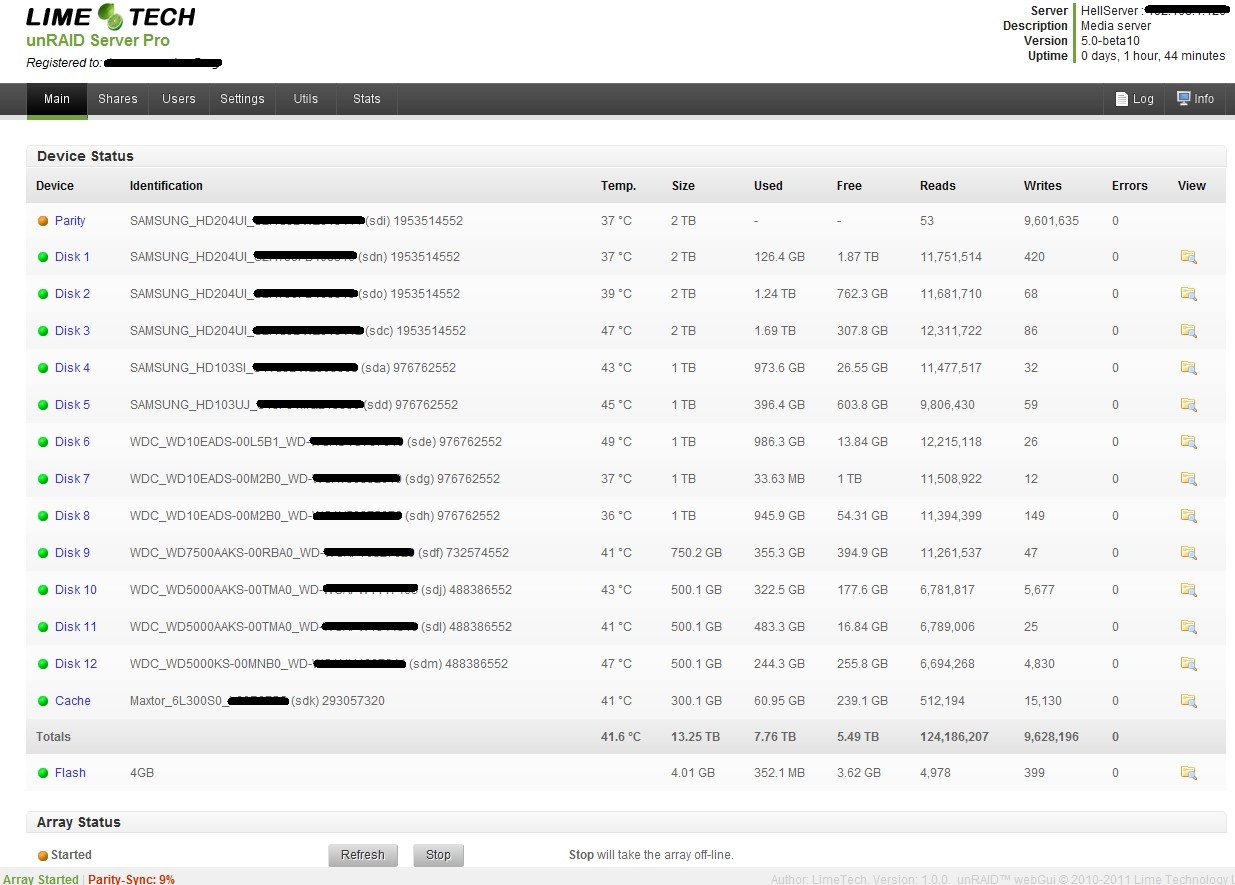Click the Identification column header
1235x885 pixels.
tap(166, 186)
